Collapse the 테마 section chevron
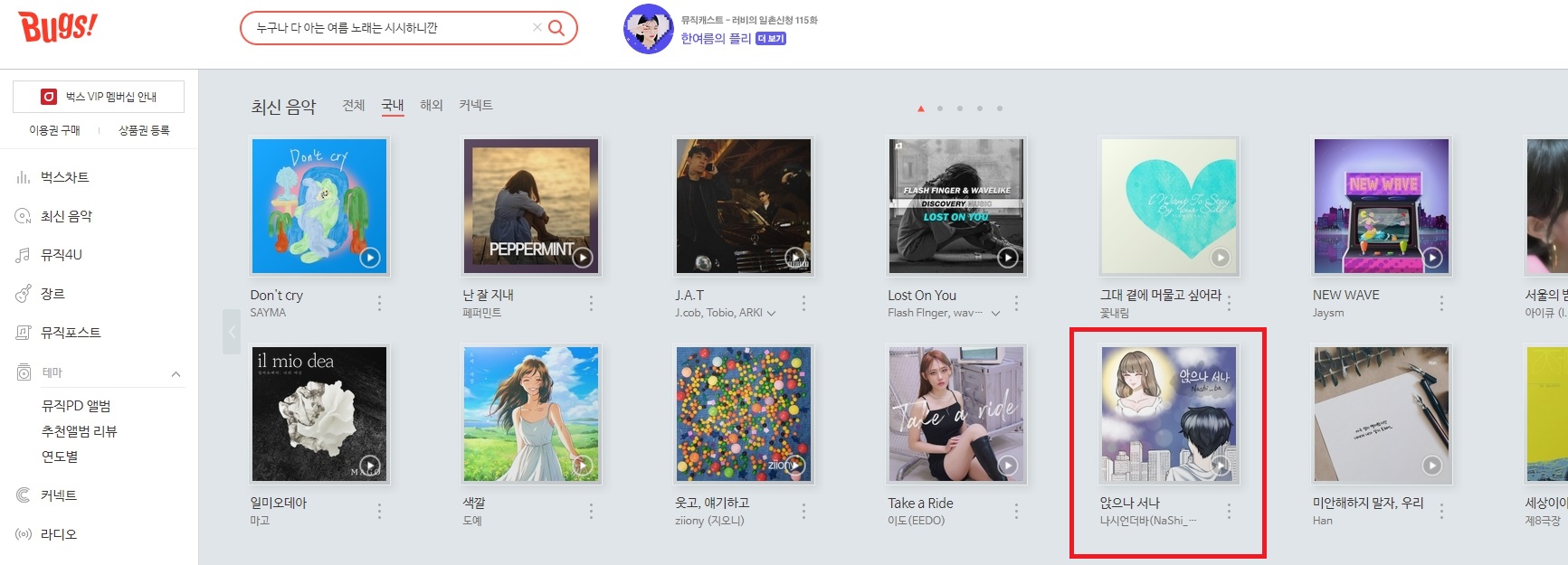This screenshot has height=565, width=1568. [176, 373]
